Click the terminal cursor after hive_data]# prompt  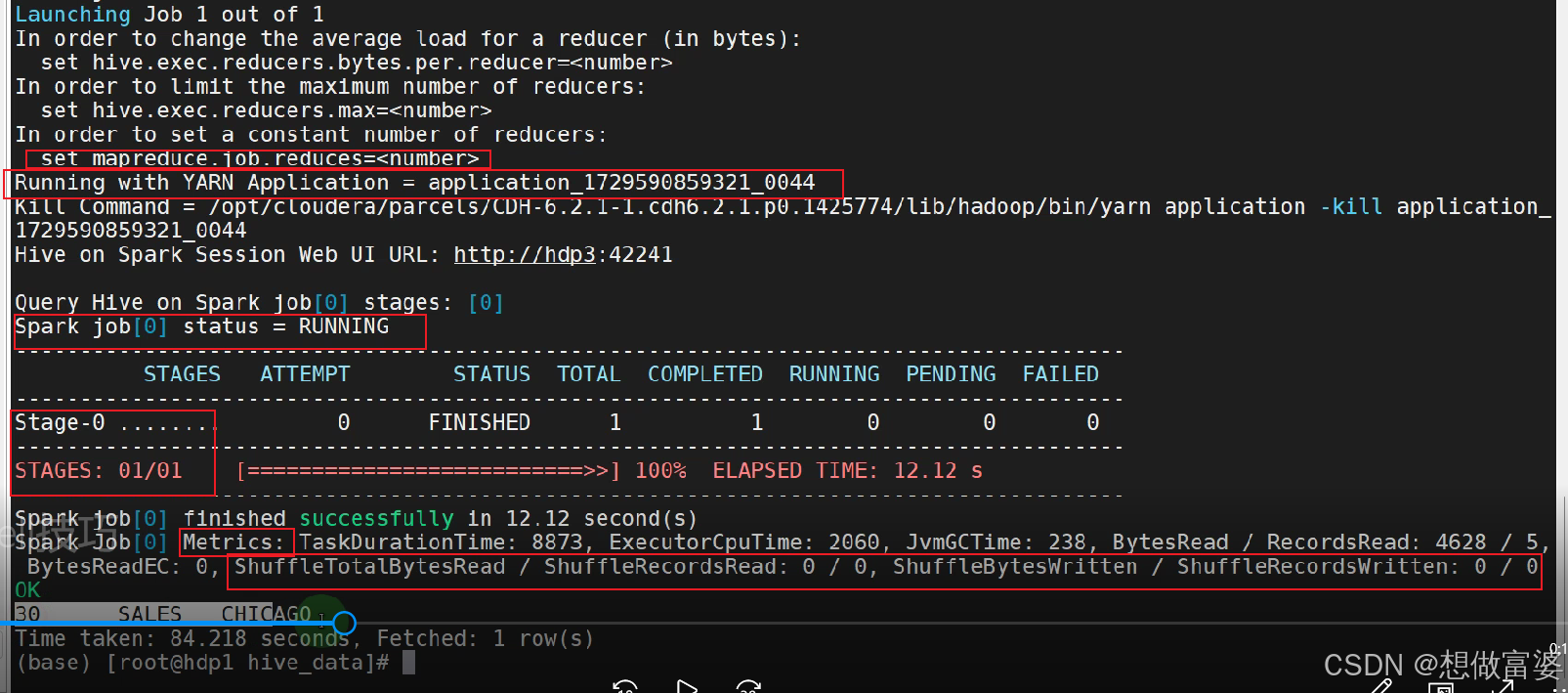pos(408,663)
